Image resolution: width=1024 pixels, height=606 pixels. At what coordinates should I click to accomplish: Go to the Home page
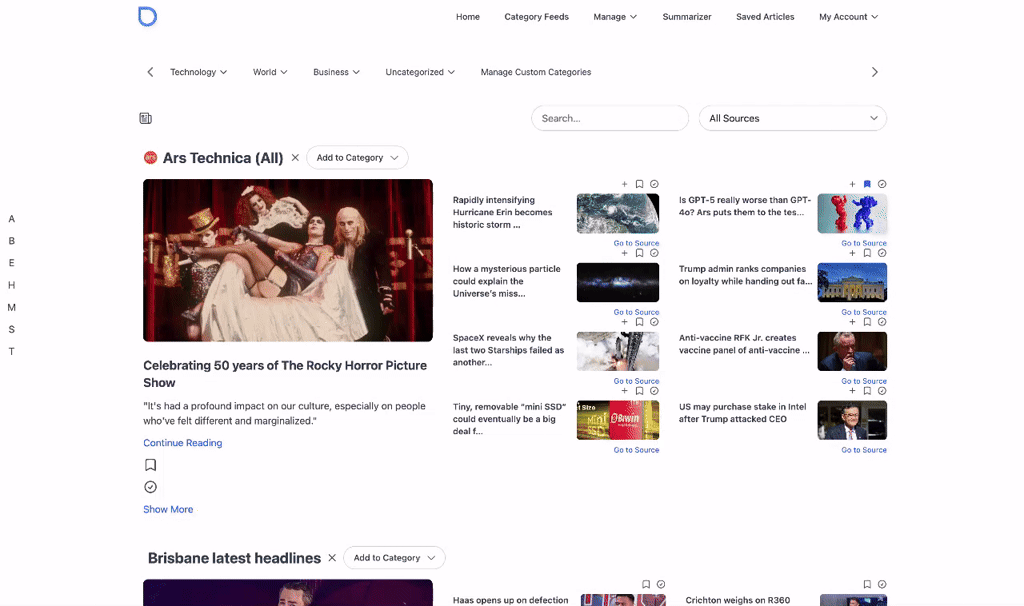click(468, 17)
